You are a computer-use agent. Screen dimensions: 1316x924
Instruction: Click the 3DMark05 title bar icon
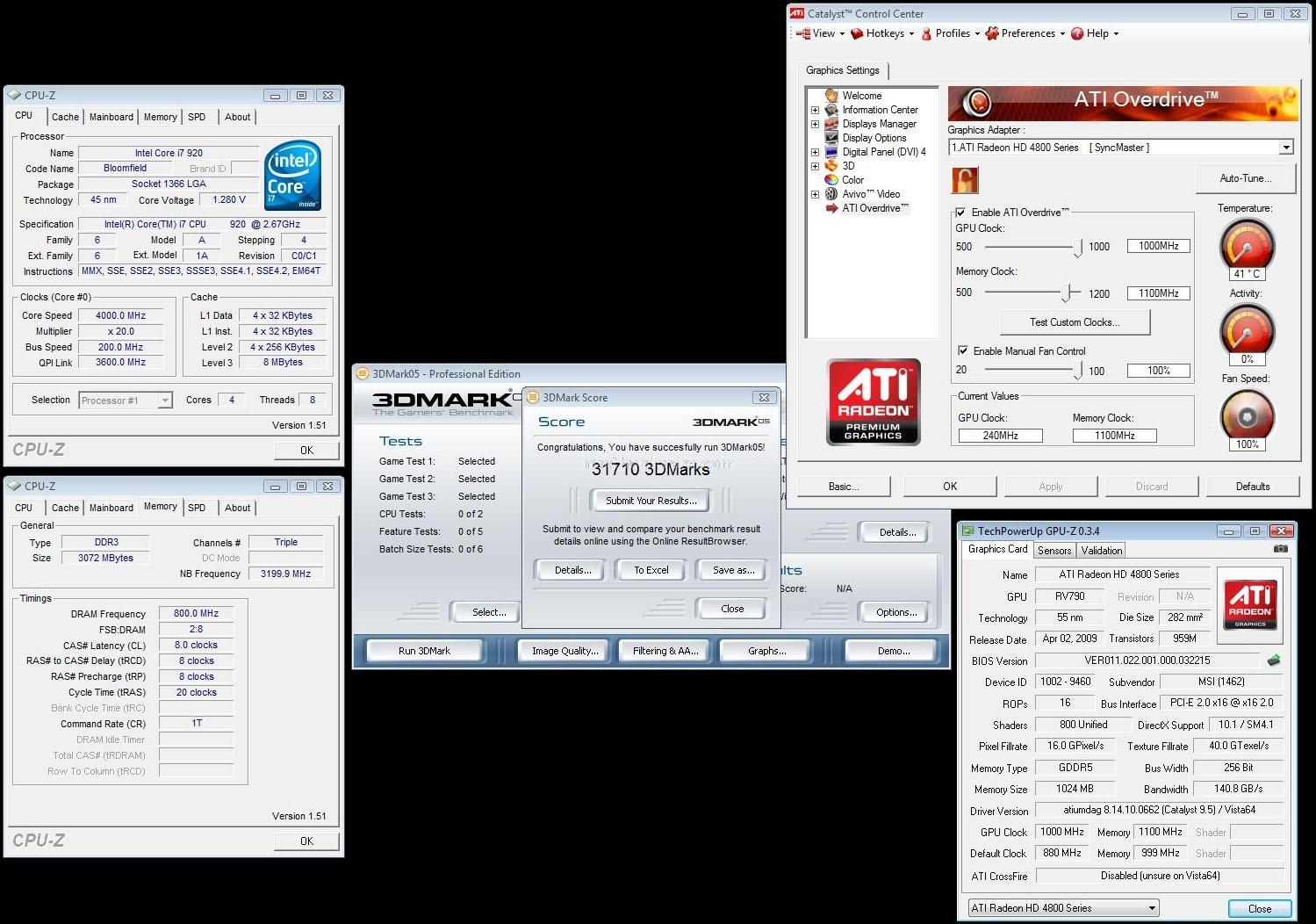click(x=362, y=373)
